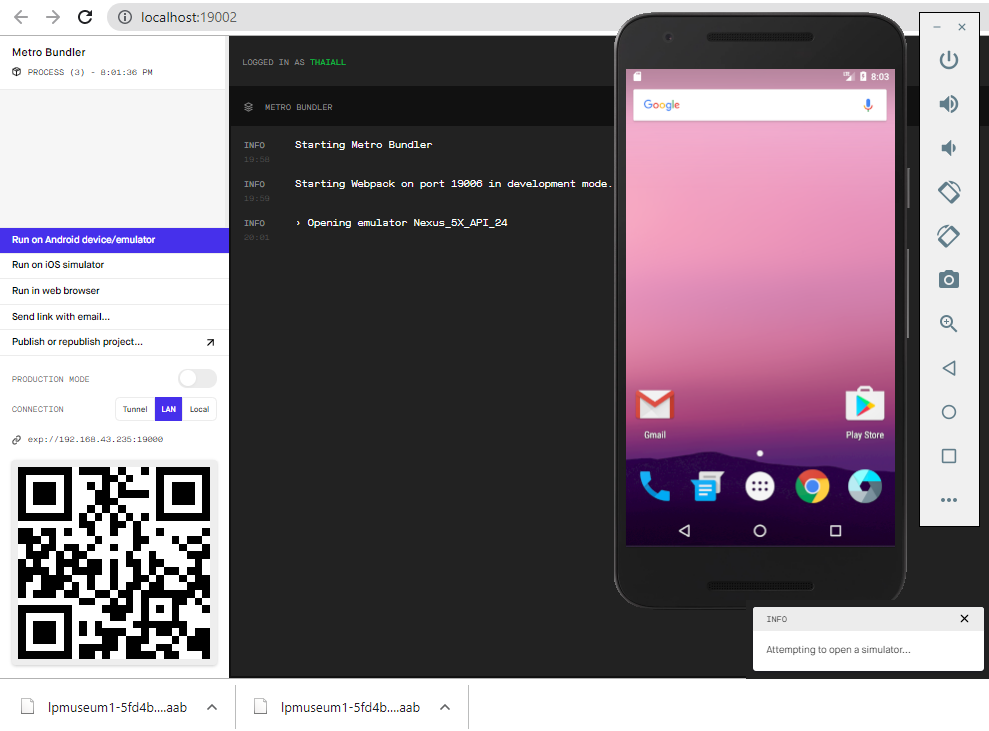Tap Android back navigation button on phone screen
Viewport: 989px width, 731px height.
pyautogui.click(x=684, y=531)
